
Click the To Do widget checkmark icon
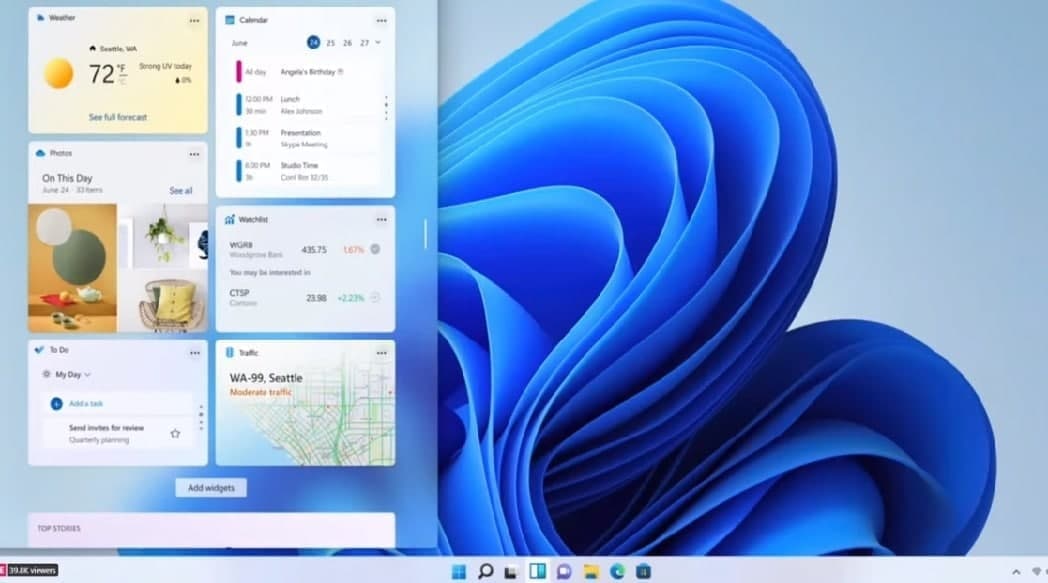click(39, 350)
